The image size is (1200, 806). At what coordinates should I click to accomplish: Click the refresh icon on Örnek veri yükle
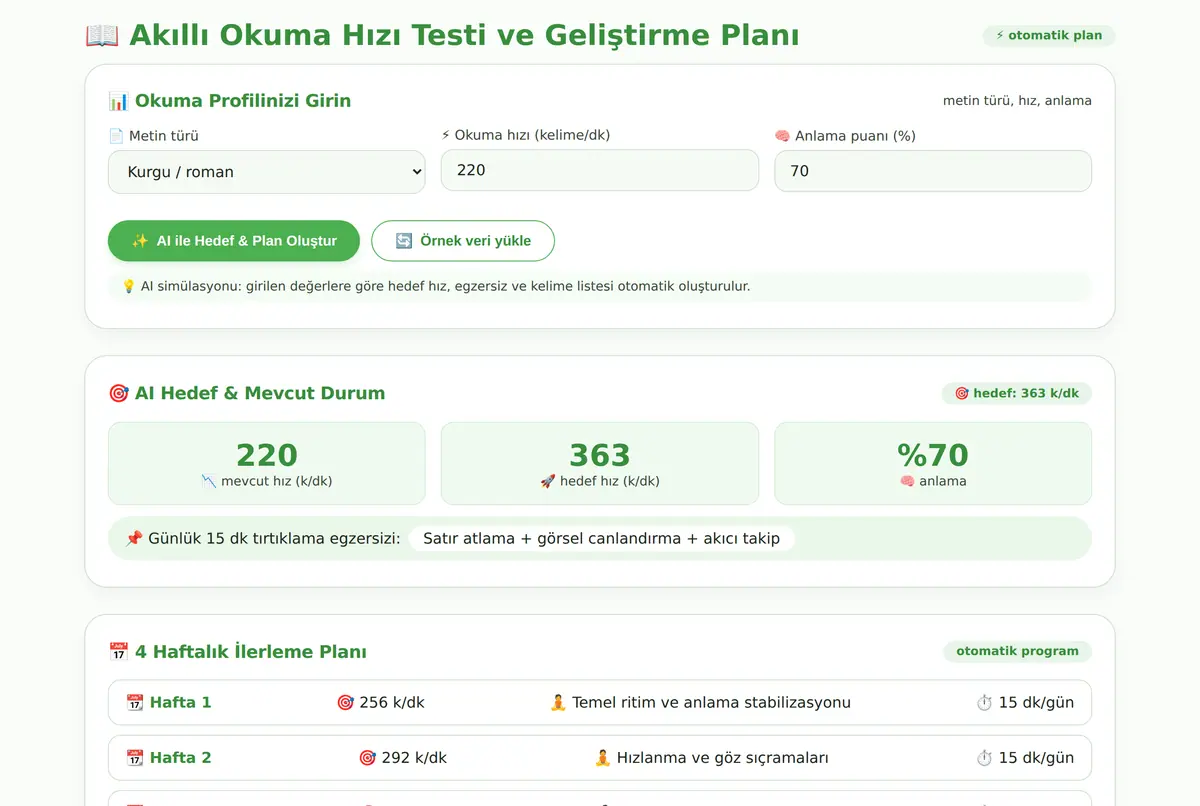tap(403, 241)
